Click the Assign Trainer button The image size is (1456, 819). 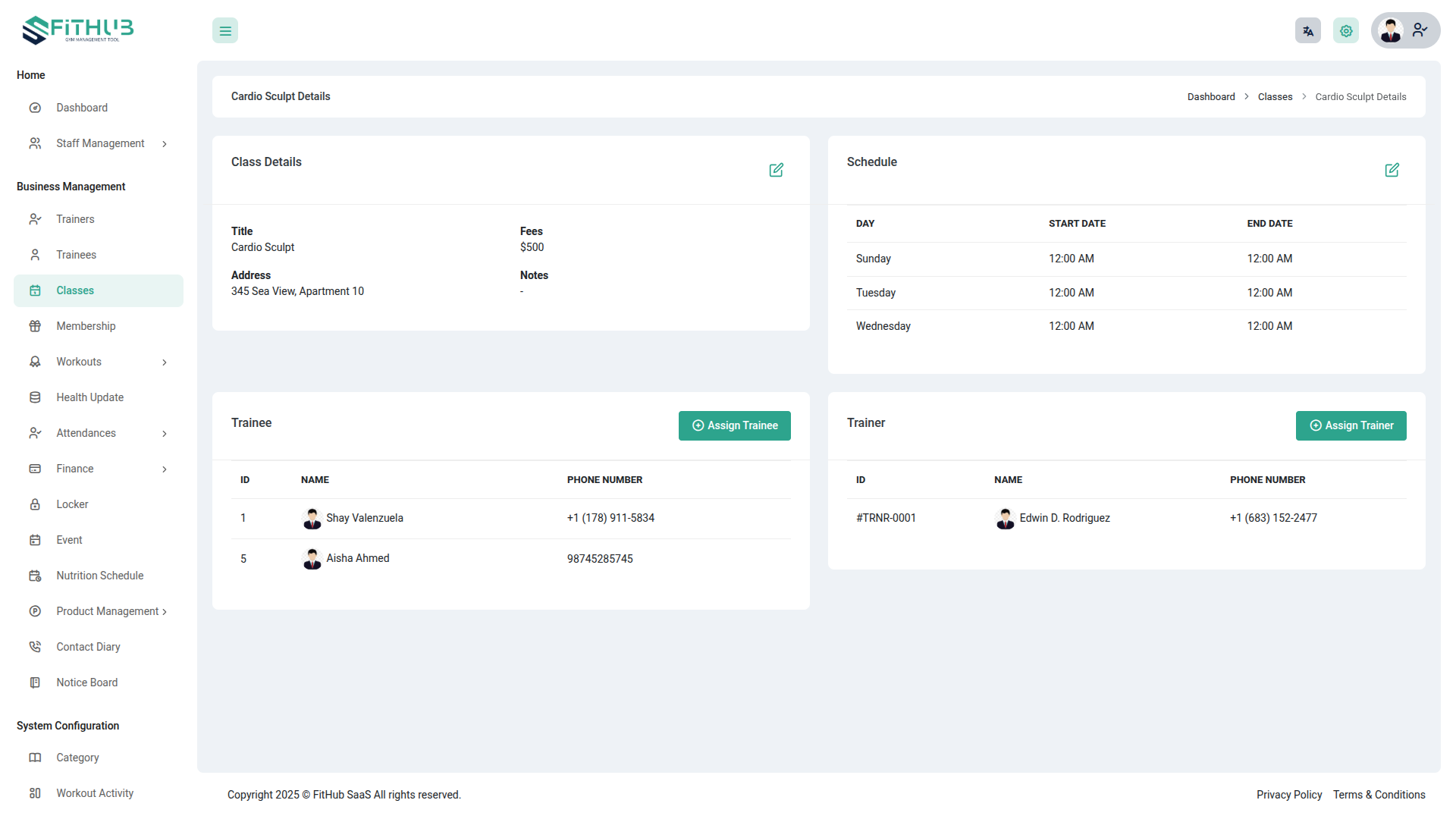(x=1351, y=425)
